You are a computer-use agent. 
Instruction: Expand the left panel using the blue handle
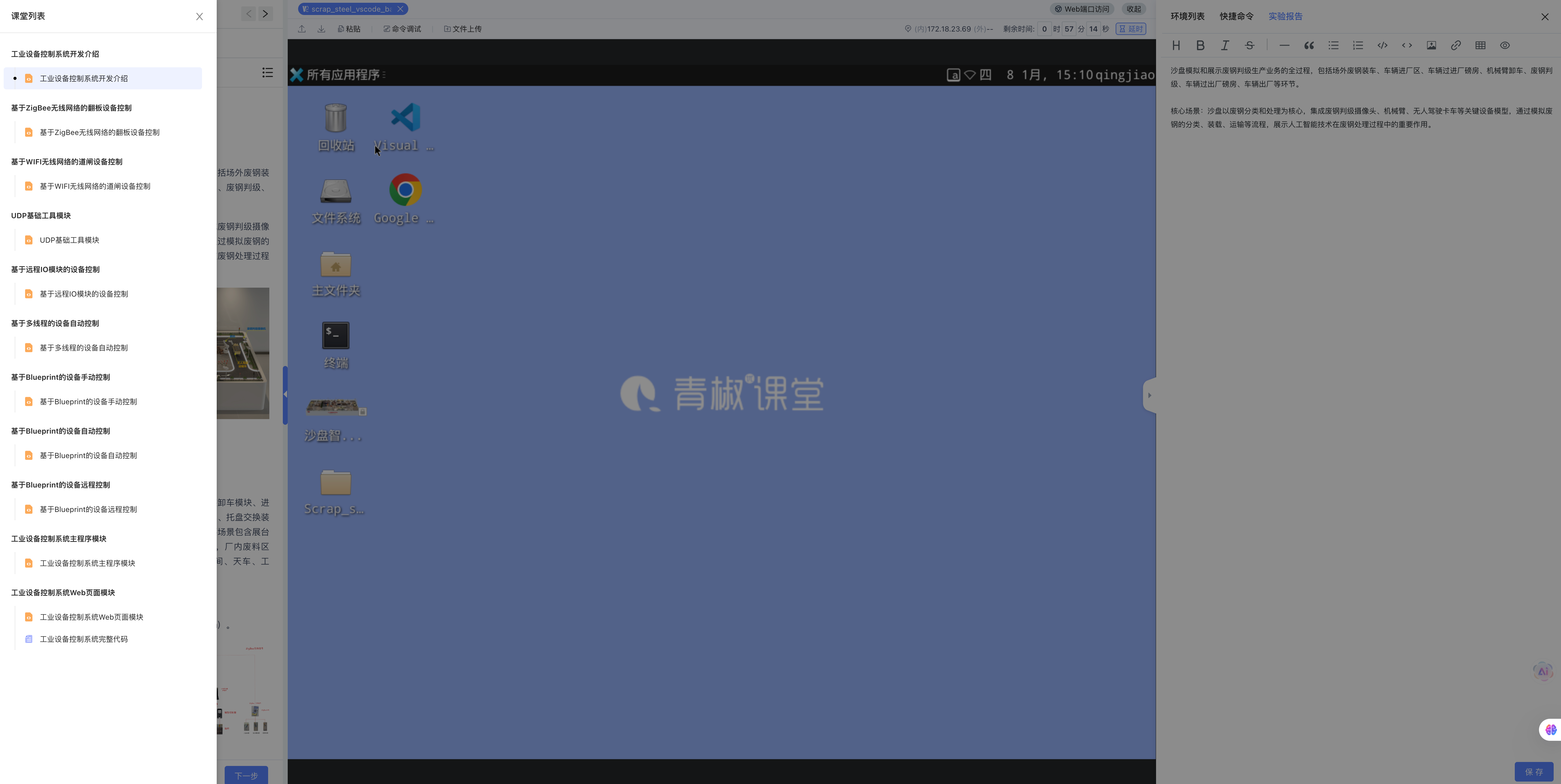point(285,394)
